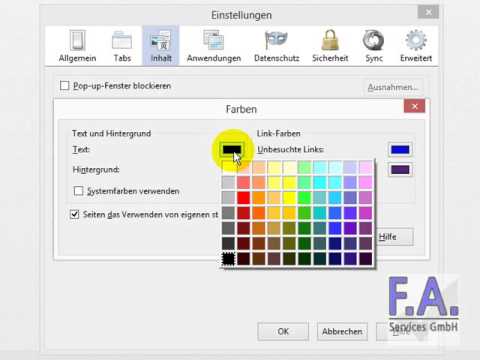The image size is (480, 360).
Task: Choose the bright green swatch in the palette
Action: (x=304, y=198)
